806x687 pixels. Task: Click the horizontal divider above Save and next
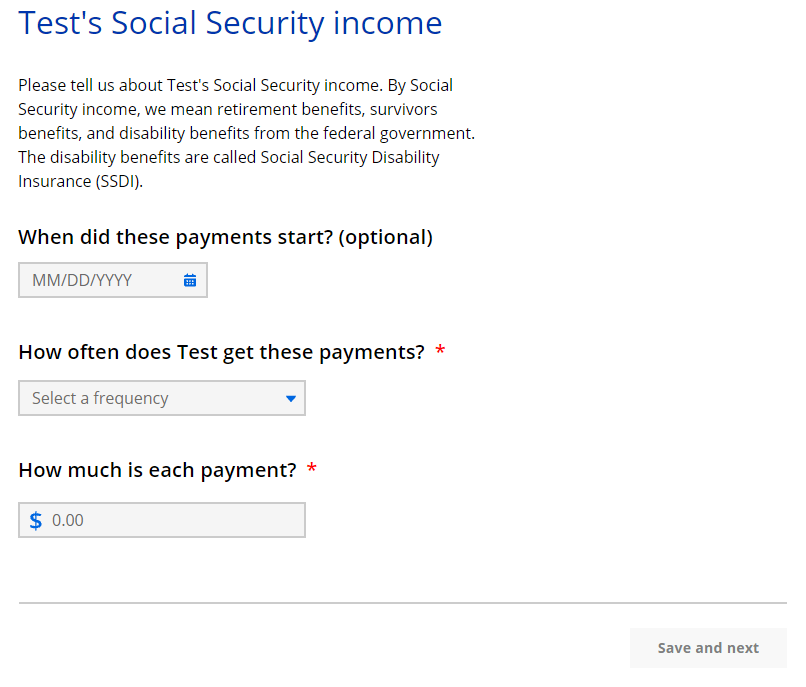pos(402,603)
